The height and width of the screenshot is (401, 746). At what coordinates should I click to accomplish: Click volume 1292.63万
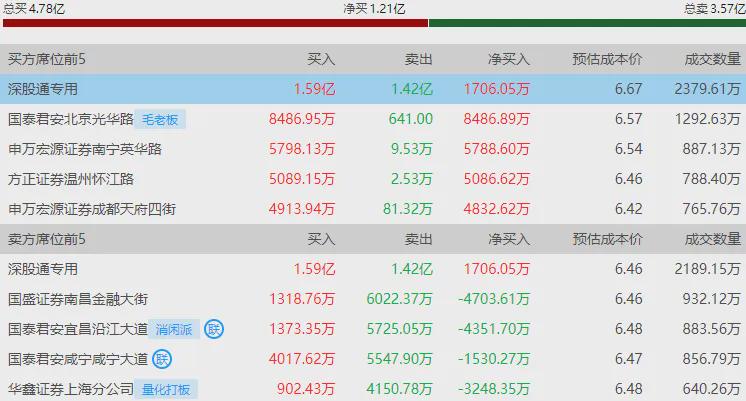(x=707, y=119)
